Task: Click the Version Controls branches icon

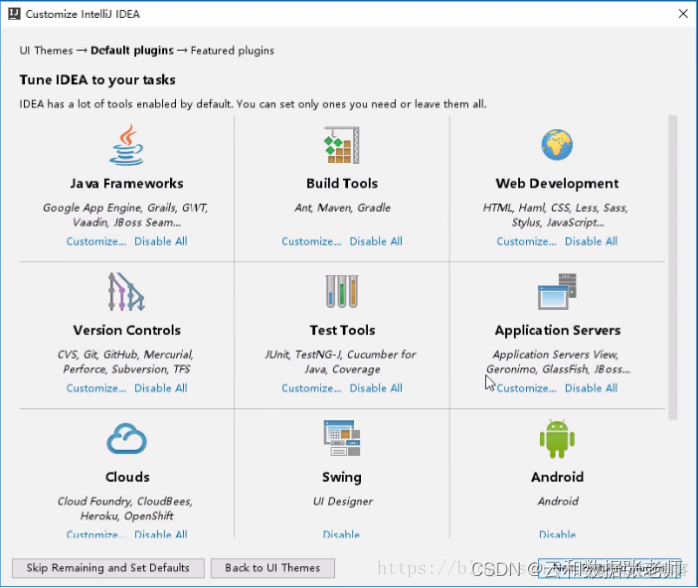Action: (126, 292)
